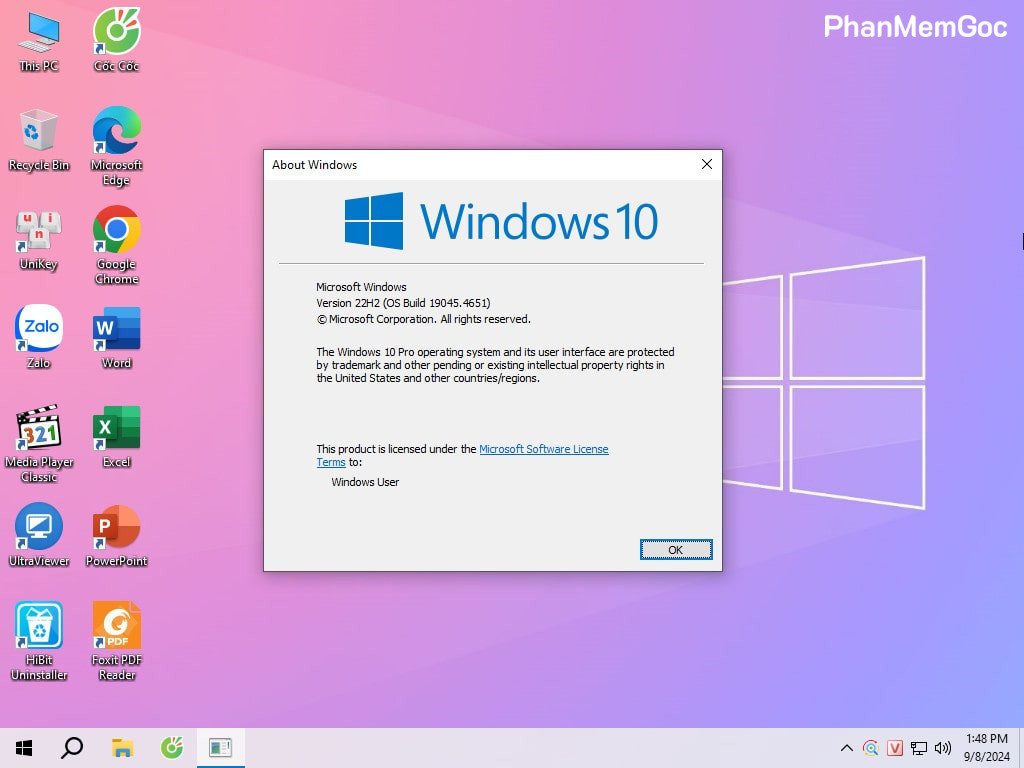1024x768 pixels.
Task: Expand hidden system tray icons
Action: (846, 748)
